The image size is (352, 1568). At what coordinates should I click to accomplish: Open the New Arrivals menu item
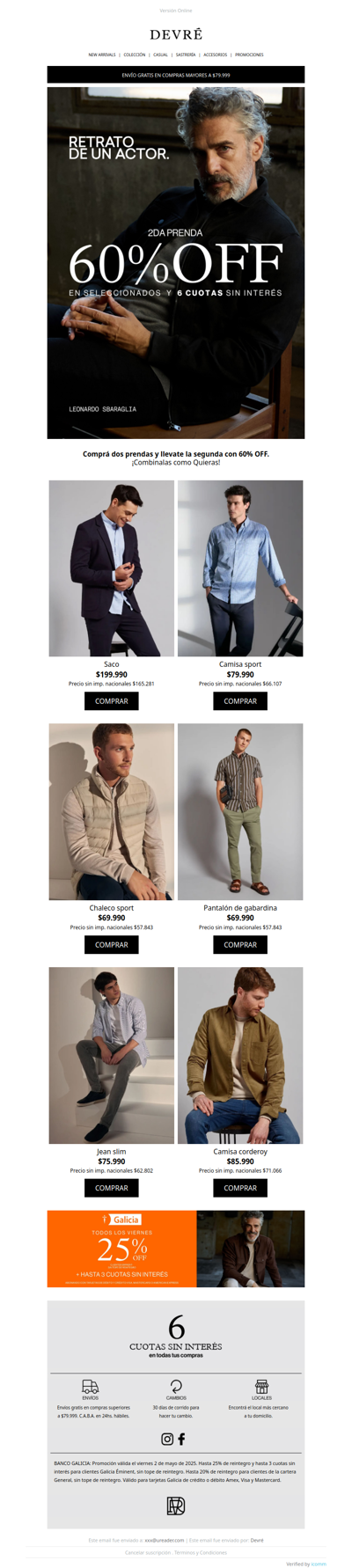pos(102,55)
